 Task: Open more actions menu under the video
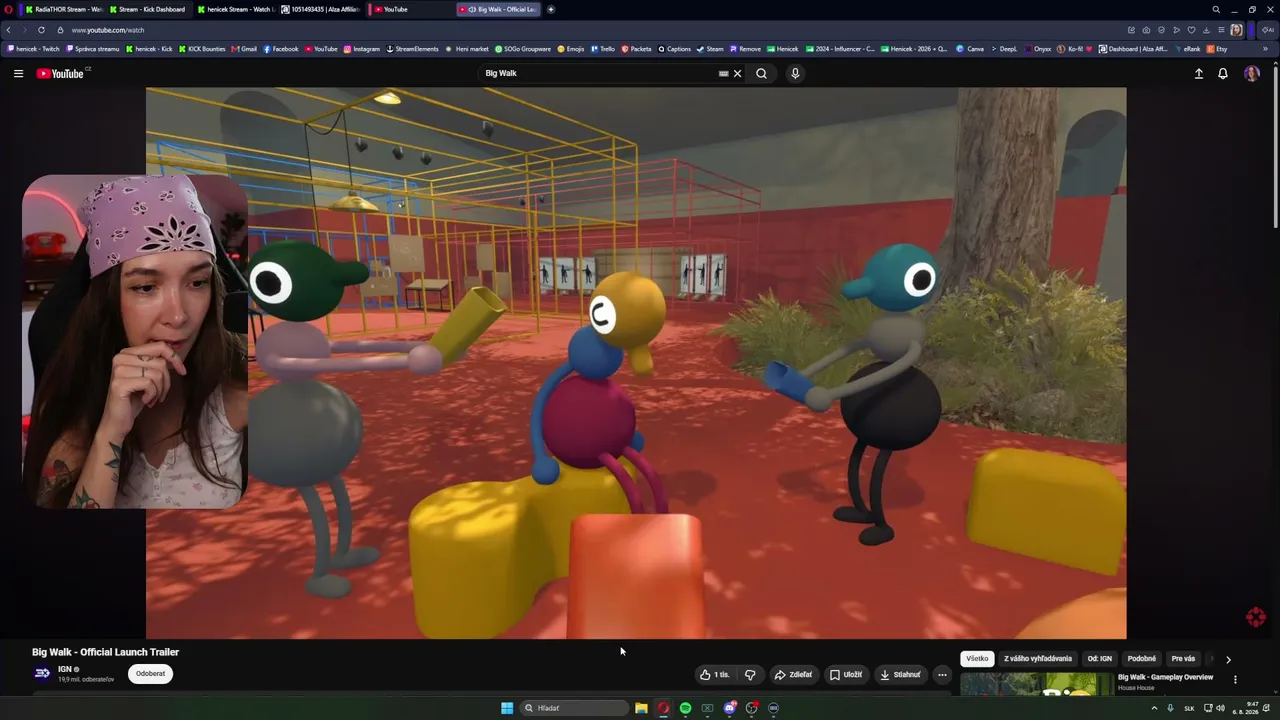[942, 675]
